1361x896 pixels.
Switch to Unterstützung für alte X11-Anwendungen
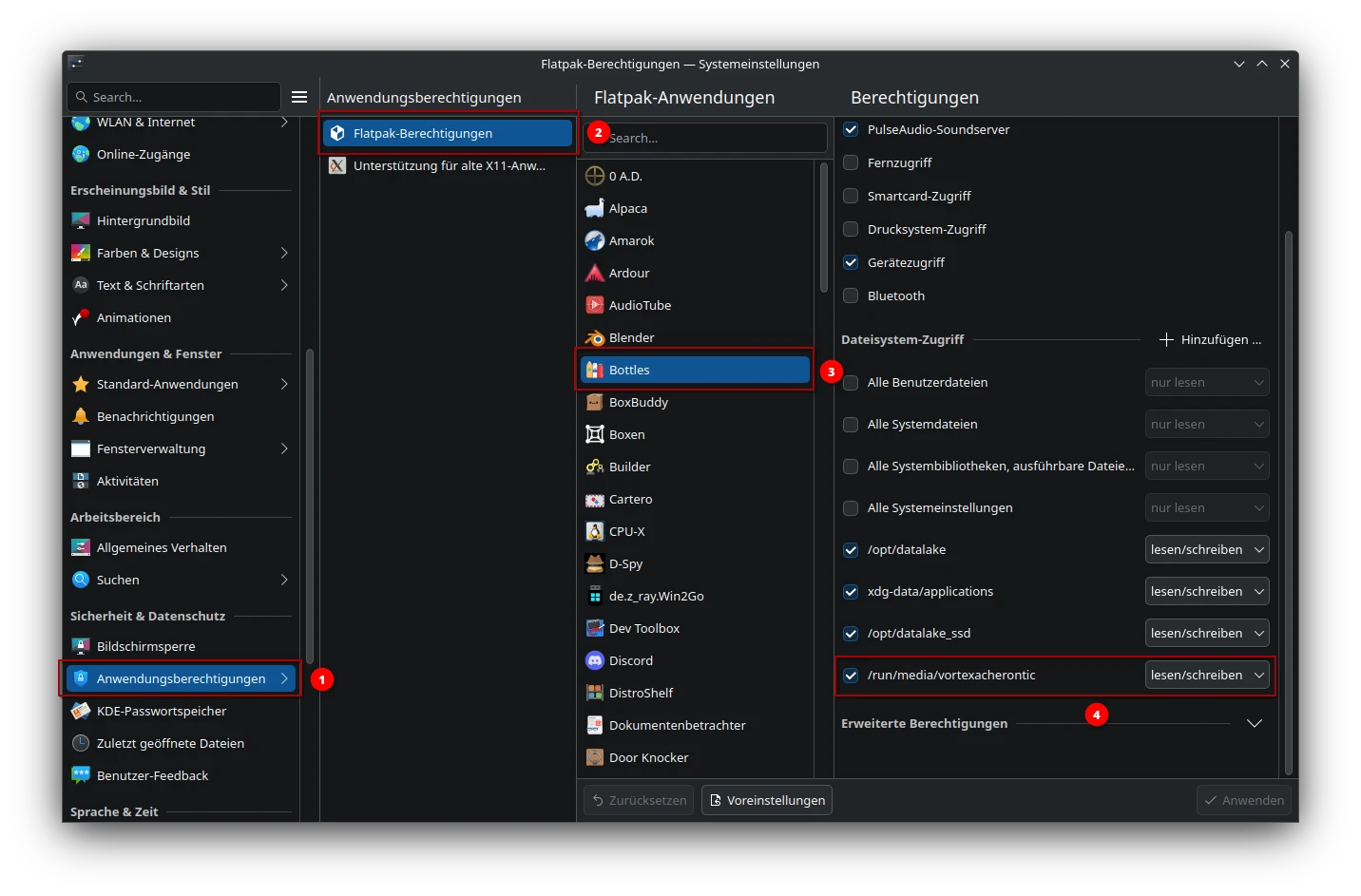click(x=447, y=165)
